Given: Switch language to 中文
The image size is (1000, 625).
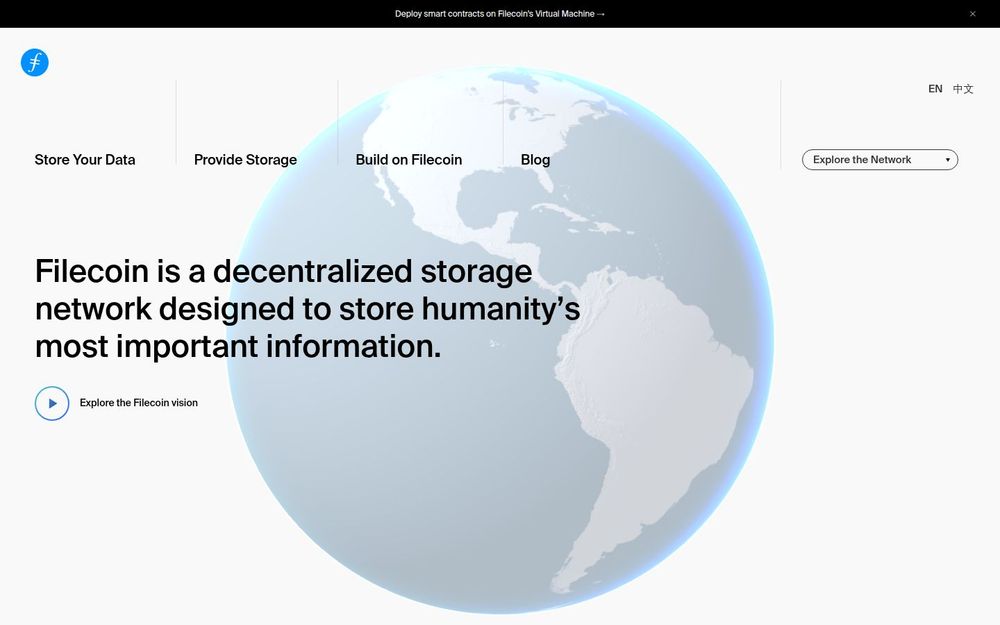Looking at the screenshot, I should 963,89.
